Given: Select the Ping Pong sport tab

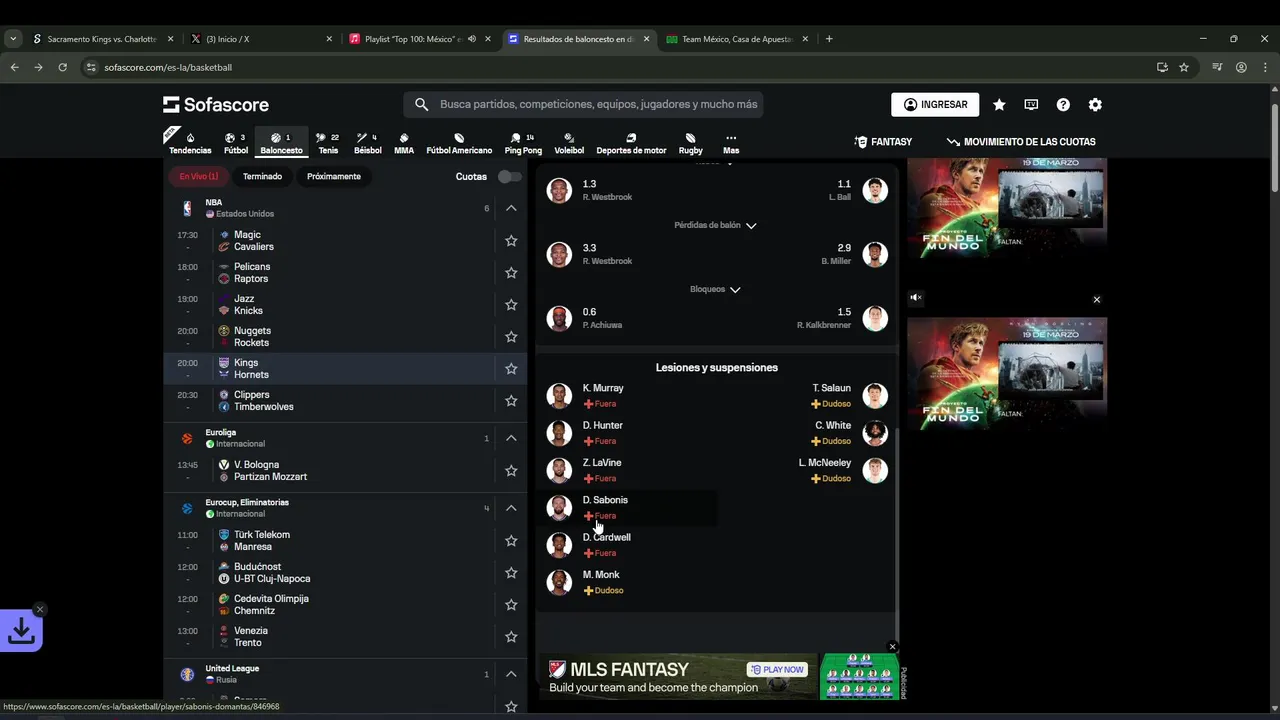Looking at the screenshot, I should tap(522, 143).
